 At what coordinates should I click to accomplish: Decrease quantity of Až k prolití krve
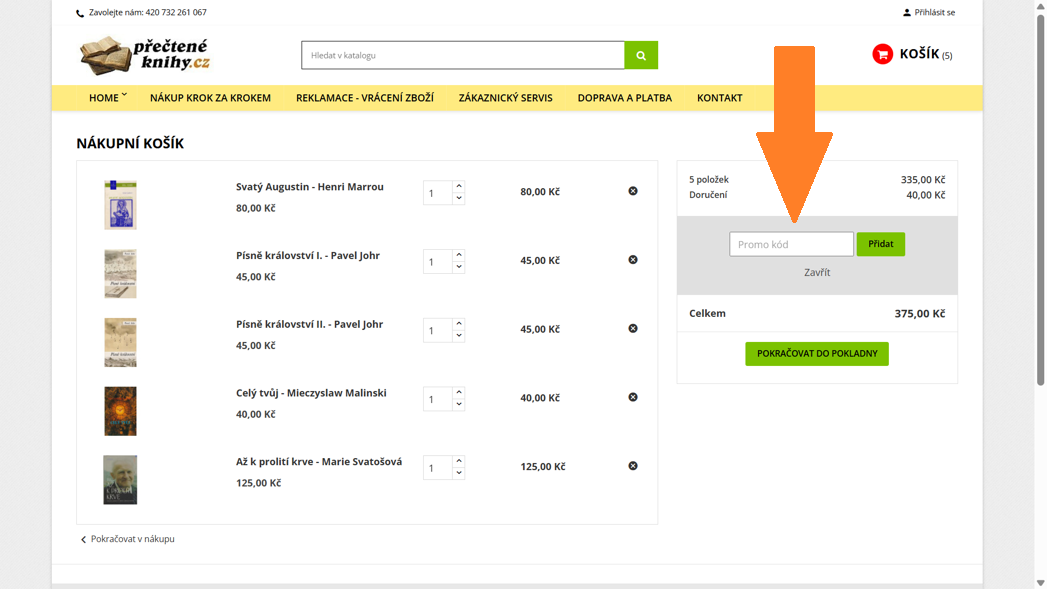[x=459, y=473]
